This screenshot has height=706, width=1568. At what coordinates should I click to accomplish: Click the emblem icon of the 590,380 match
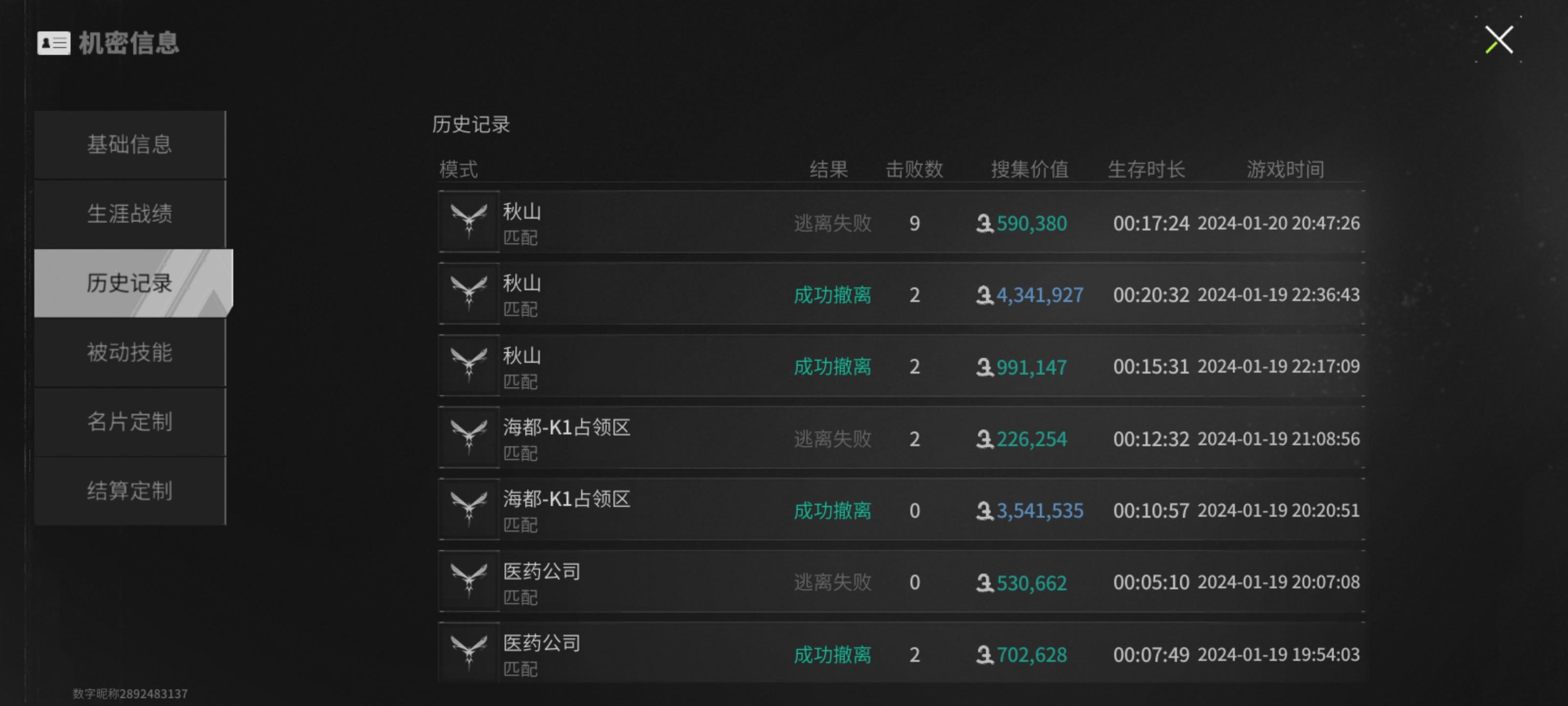(469, 222)
